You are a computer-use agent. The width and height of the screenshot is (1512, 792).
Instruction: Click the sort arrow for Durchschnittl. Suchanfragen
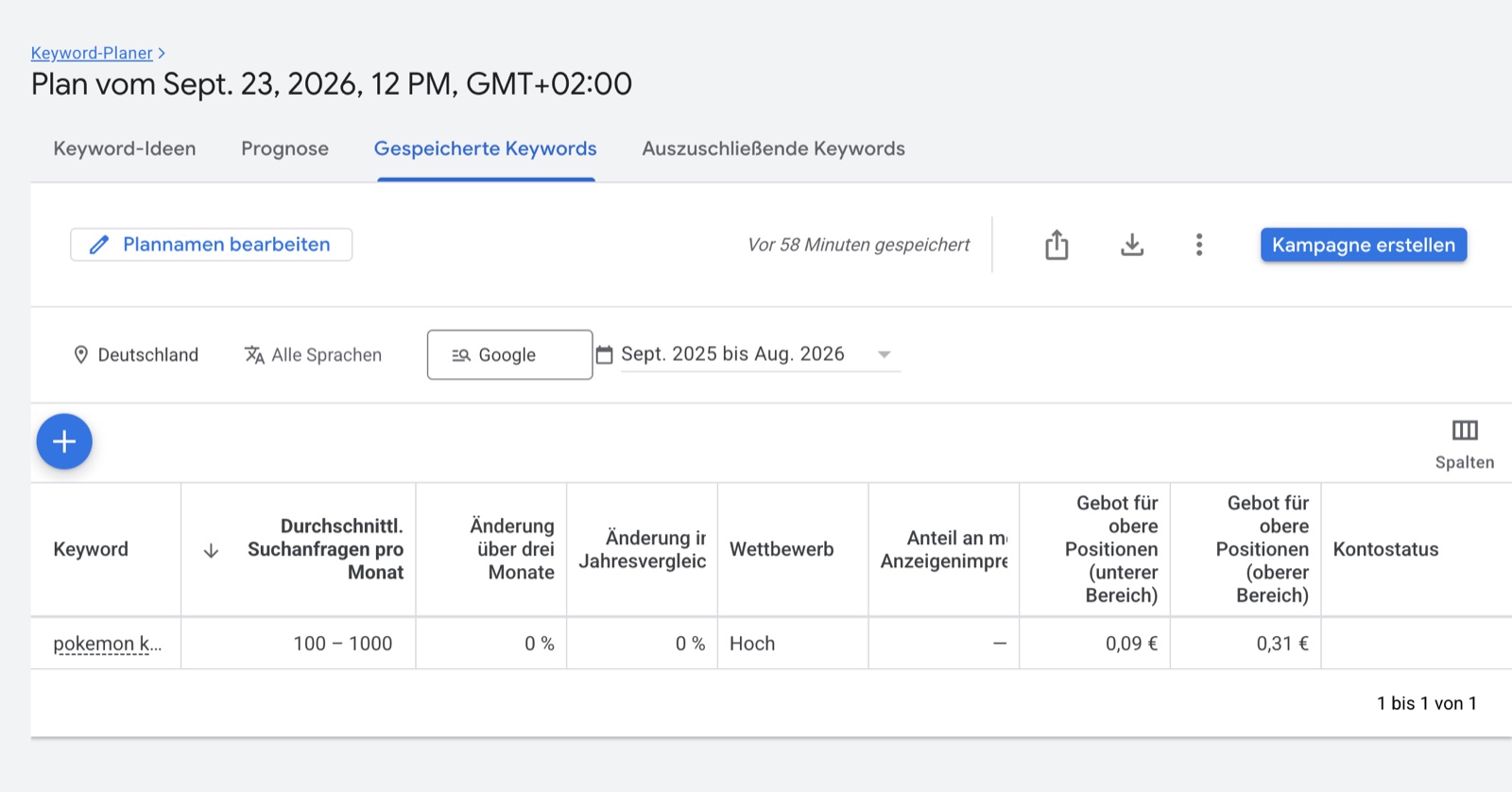(211, 550)
